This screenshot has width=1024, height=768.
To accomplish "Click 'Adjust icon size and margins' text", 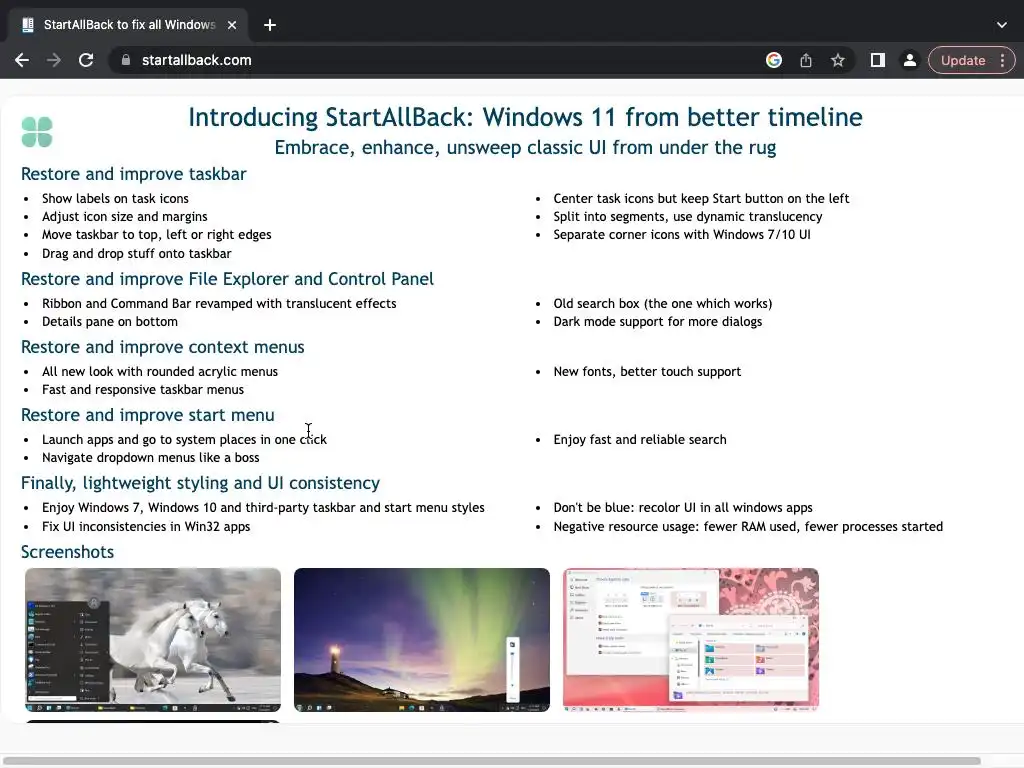I will click(x=125, y=217).
